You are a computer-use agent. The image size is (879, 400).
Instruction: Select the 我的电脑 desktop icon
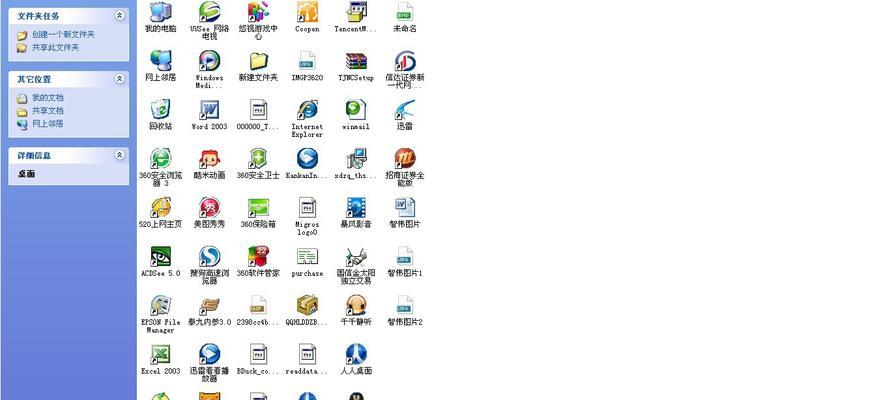[x=160, y=12]
